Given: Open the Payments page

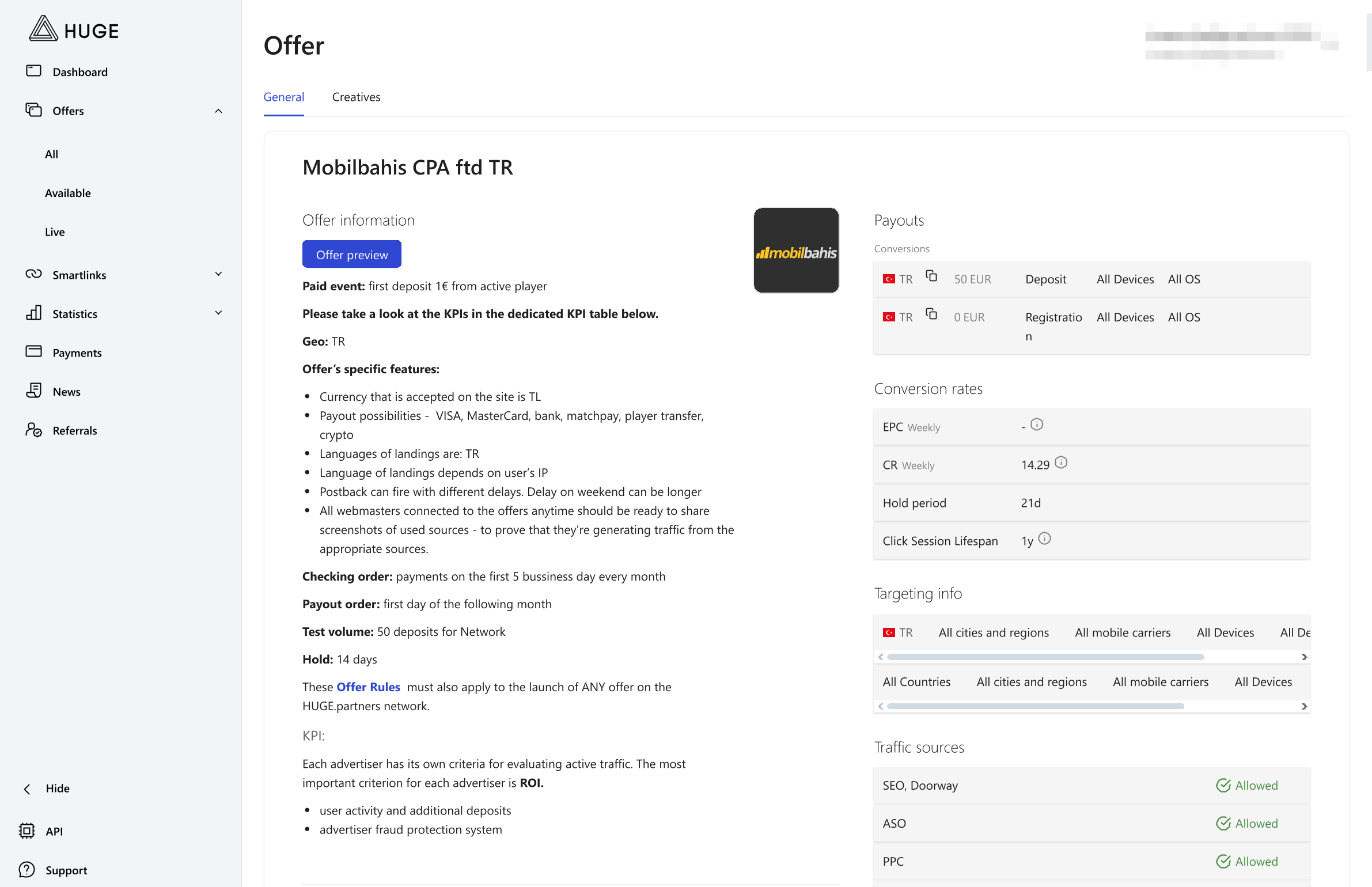Looking at the screenshot, I should pyautogui.click(x=77, y=353).
